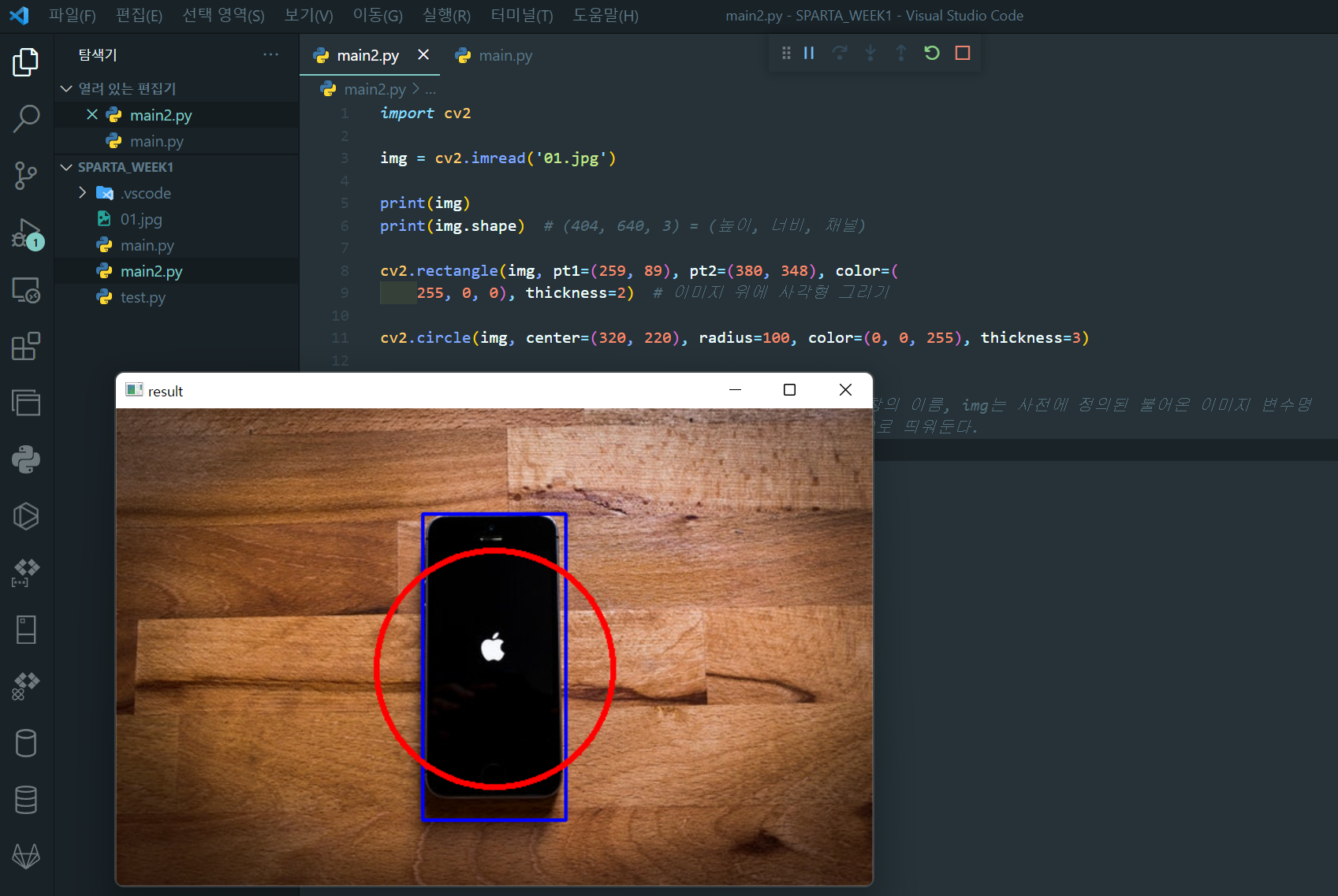Open the GitLab icon in activity bar
The width and height of the screenshot is (1338, 896).
26,857
